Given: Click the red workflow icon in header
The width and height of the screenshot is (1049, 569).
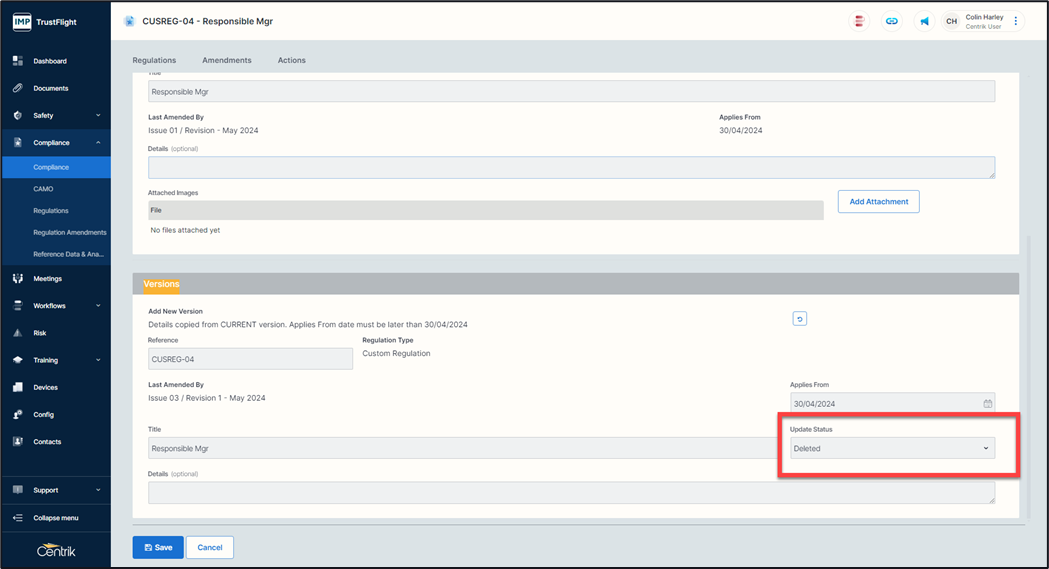Looking at the screenshot, I should coord(858,21).
